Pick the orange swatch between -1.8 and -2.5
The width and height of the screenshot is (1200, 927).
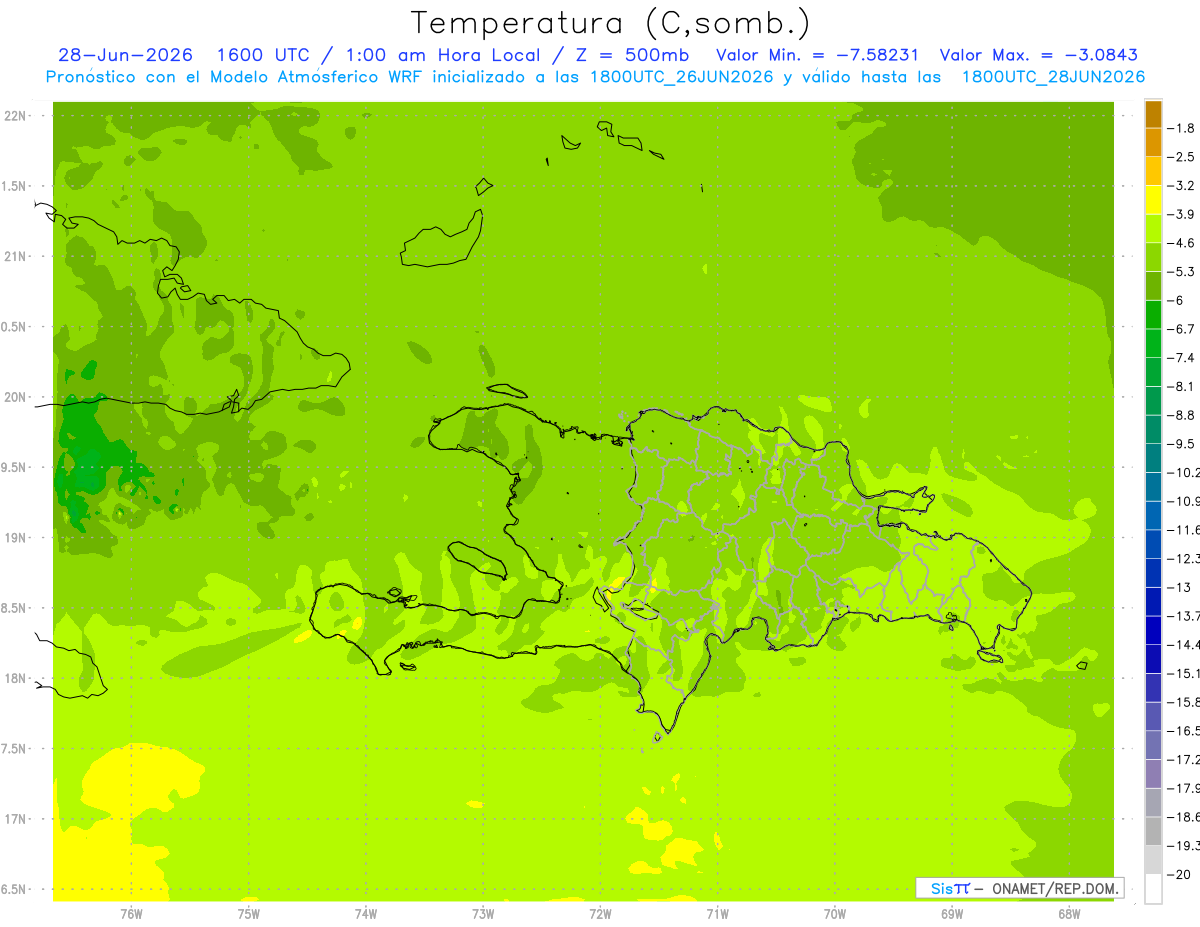point(1153,143)
